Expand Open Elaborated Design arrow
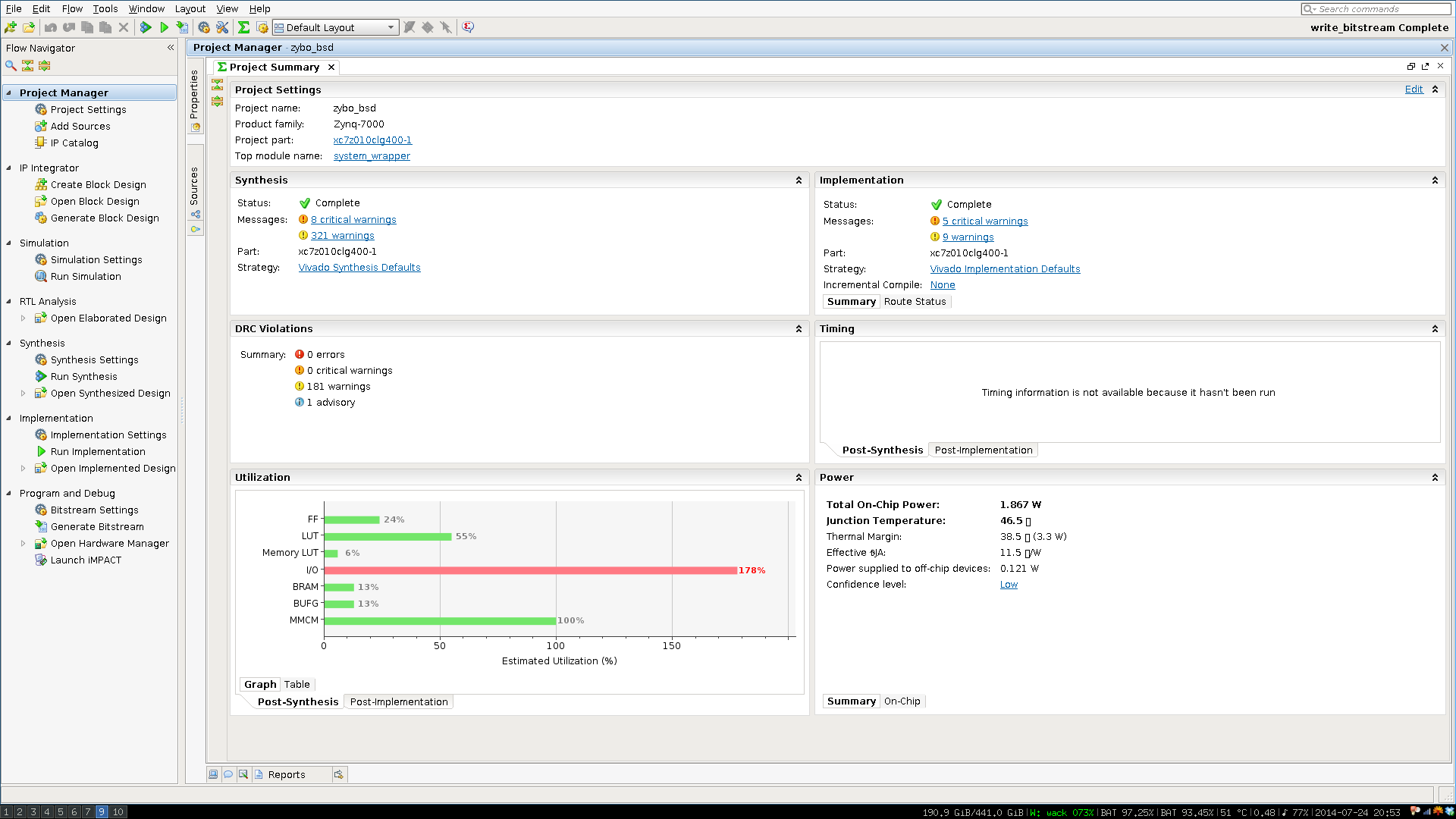Image resolution: width=1456 pixels, height=819 pixels. tap(23, 318)
